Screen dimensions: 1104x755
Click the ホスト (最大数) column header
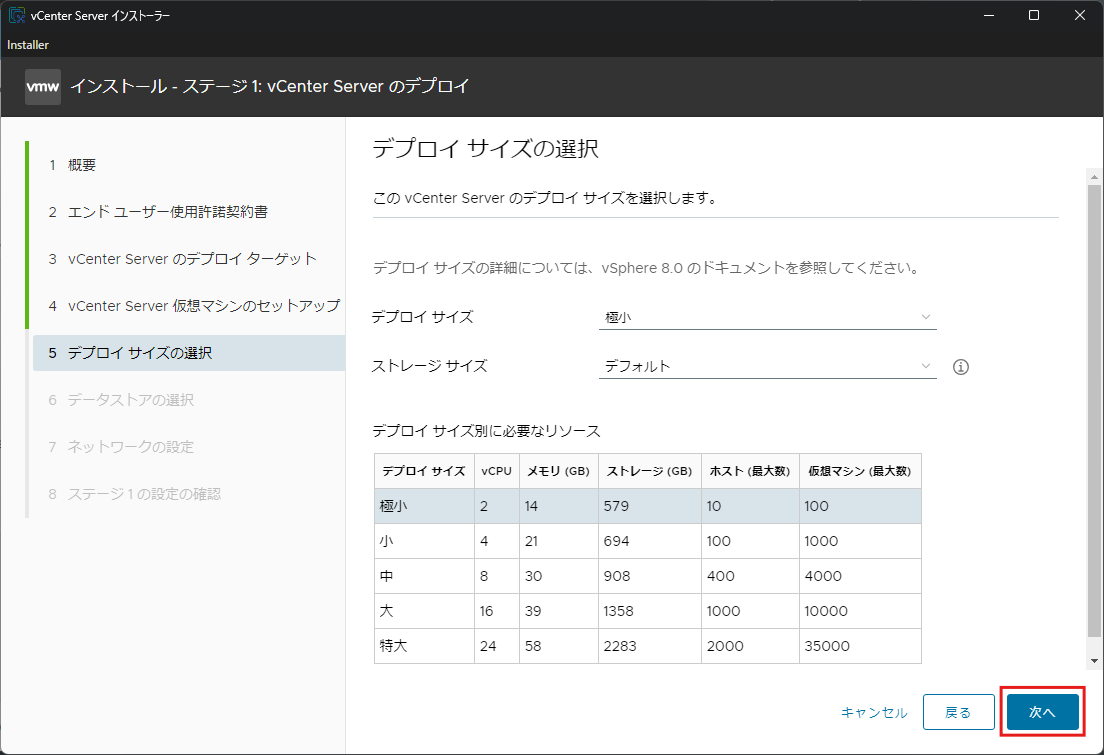click(750, 471)
